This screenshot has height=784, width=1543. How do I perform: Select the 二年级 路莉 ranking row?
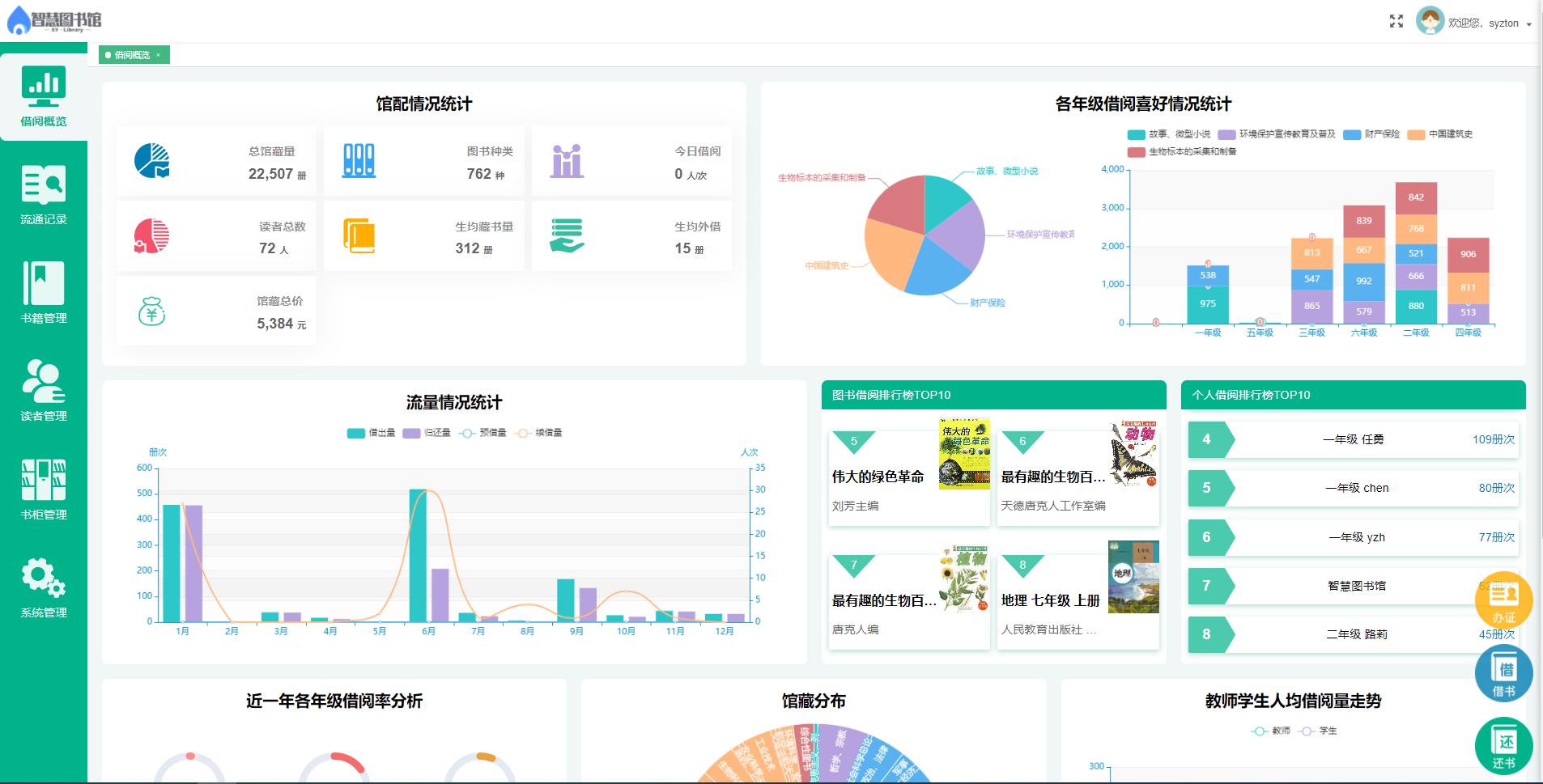1353,634
